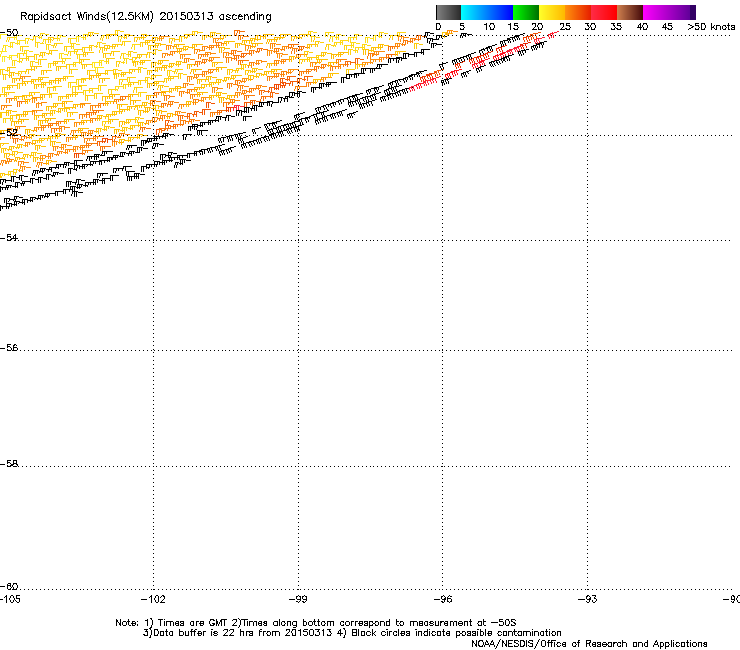Click the cyan 5-10 knots legend color

point(473,12)
